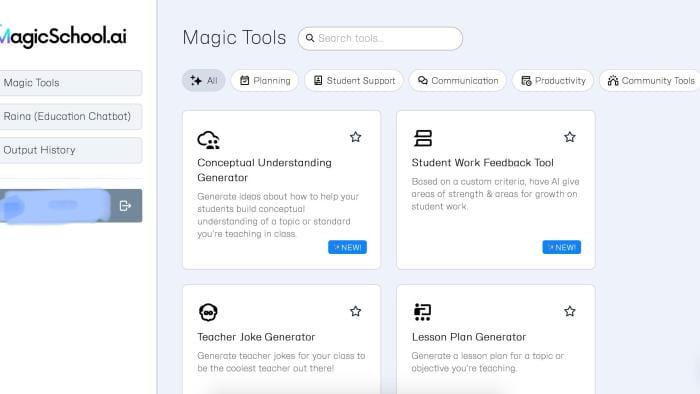Click the chat bubbles icon on the Communication filter
The width and height of the screenshot is (700, 394).
pyautogui.click(x=422, y=80)
